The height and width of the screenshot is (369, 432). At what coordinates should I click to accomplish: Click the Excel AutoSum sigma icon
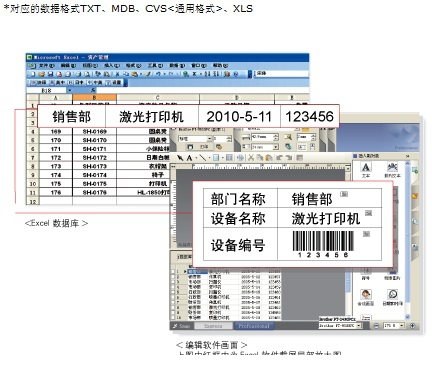(194, 74)
